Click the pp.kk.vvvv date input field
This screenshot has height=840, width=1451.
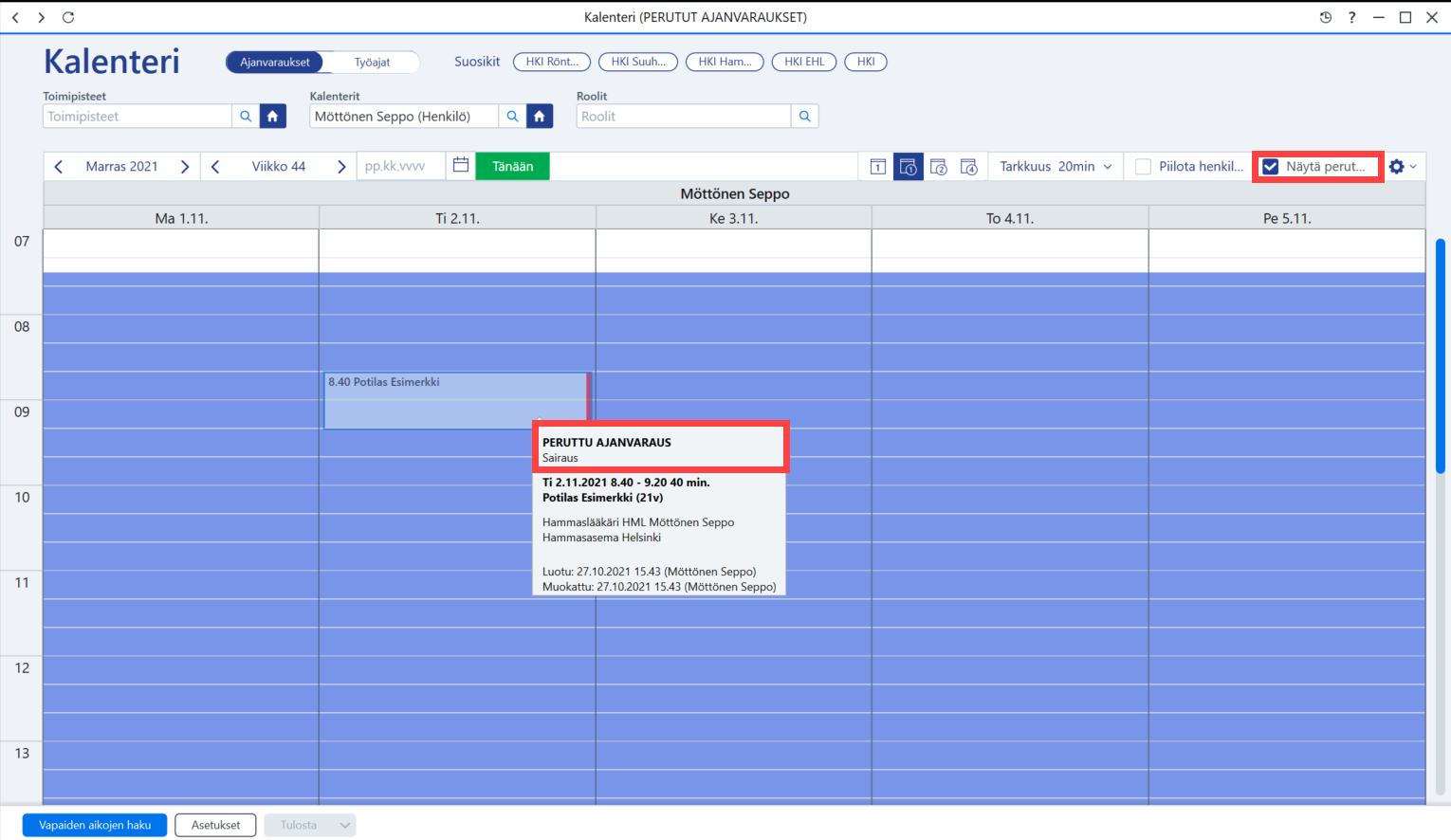pyautogui.click(x=401, y=167)
